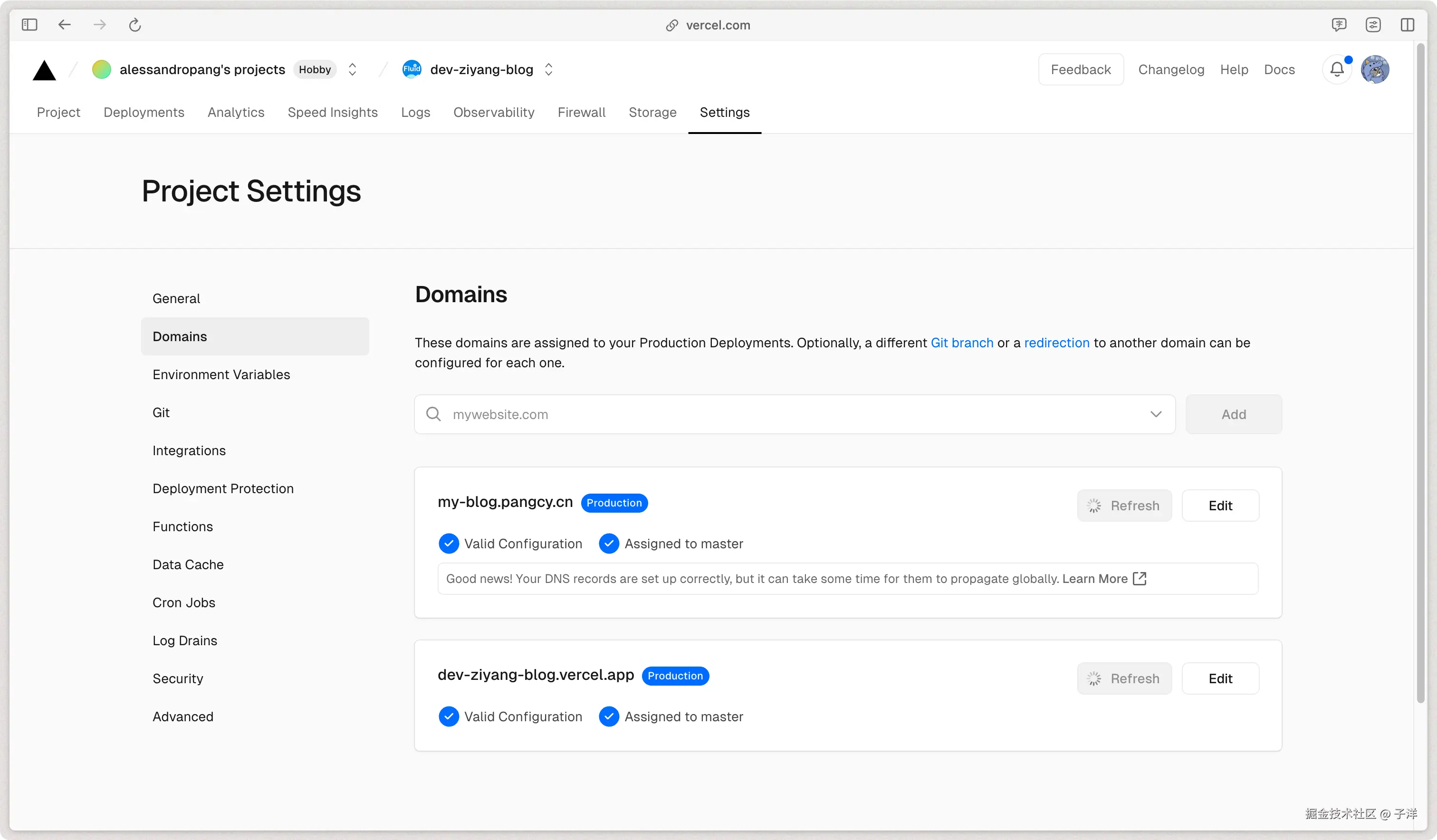The image size is (1437, 840).
Task: Open the domain input dropdown chevron
Action: tap(1156, 414)
